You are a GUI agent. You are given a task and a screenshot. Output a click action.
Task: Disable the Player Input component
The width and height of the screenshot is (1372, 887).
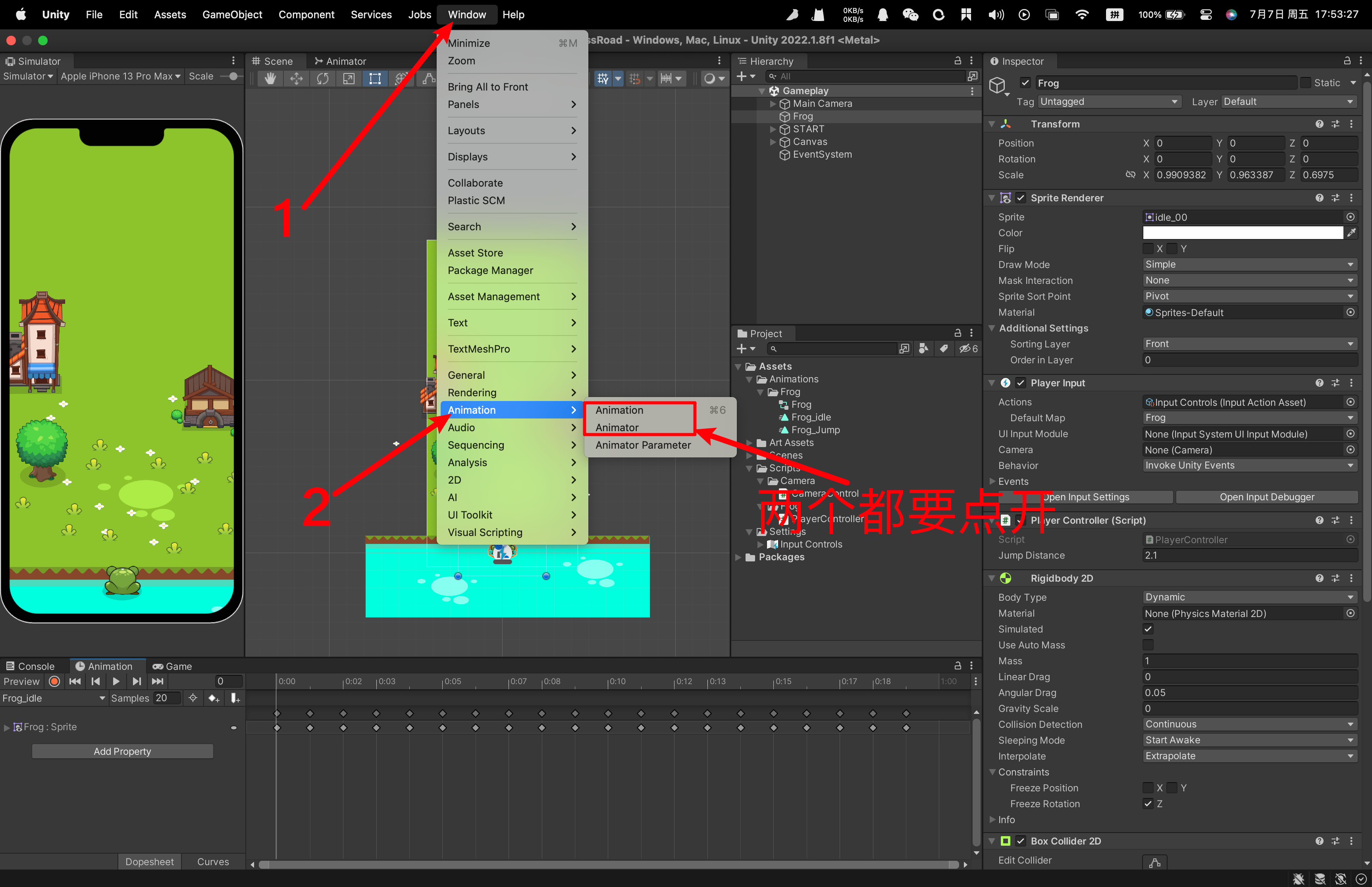(x=1021, y=383)
